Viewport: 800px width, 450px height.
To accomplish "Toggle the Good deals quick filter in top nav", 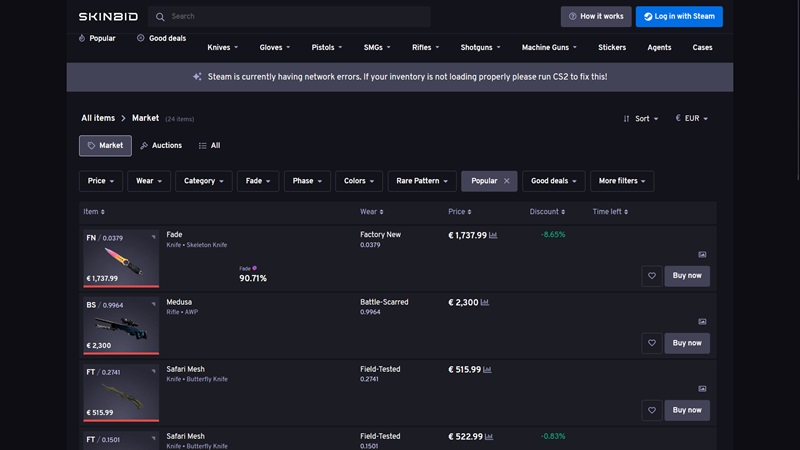I will pos(161,38).
